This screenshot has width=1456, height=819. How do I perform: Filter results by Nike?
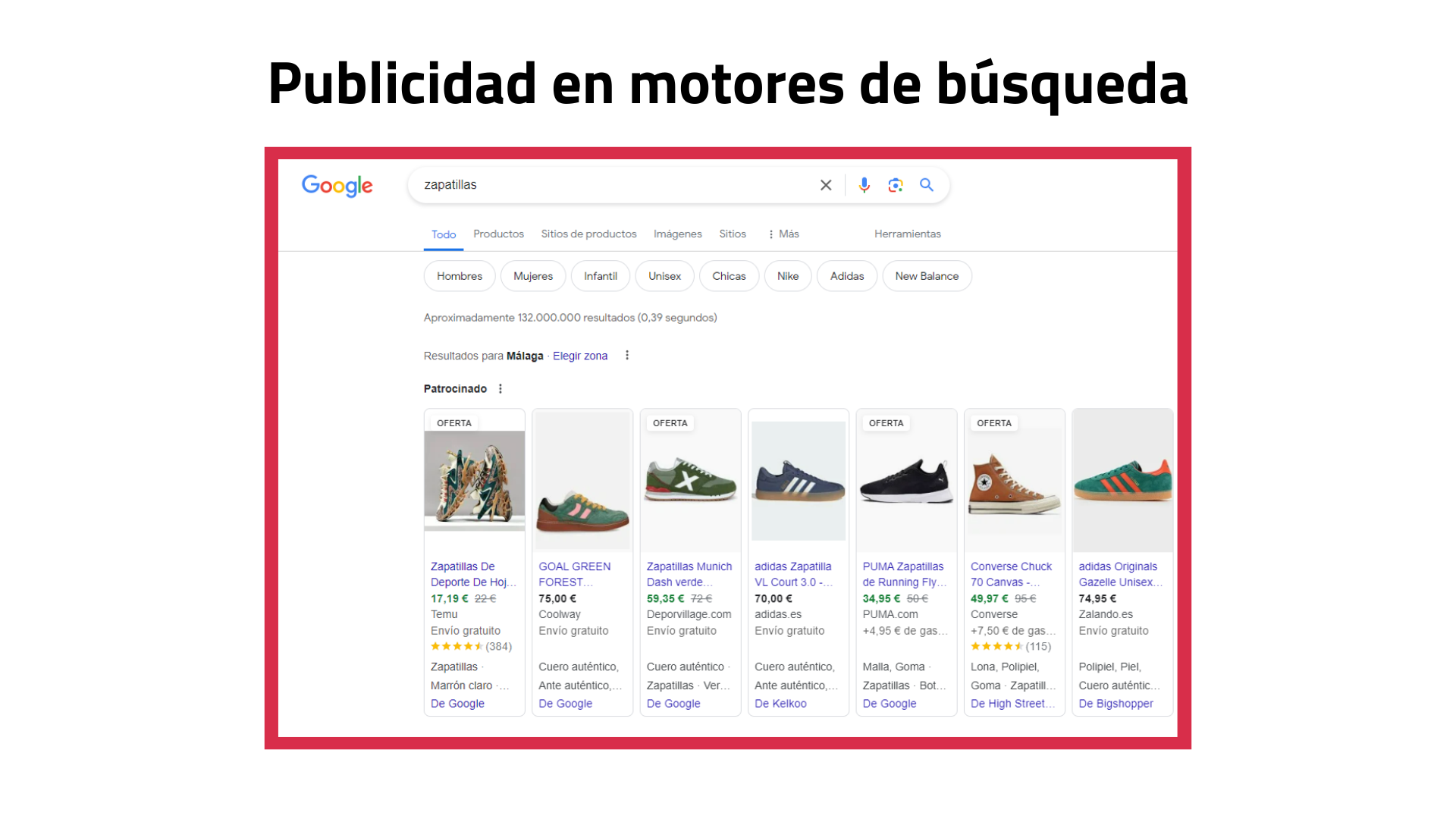tap(788, 276)
